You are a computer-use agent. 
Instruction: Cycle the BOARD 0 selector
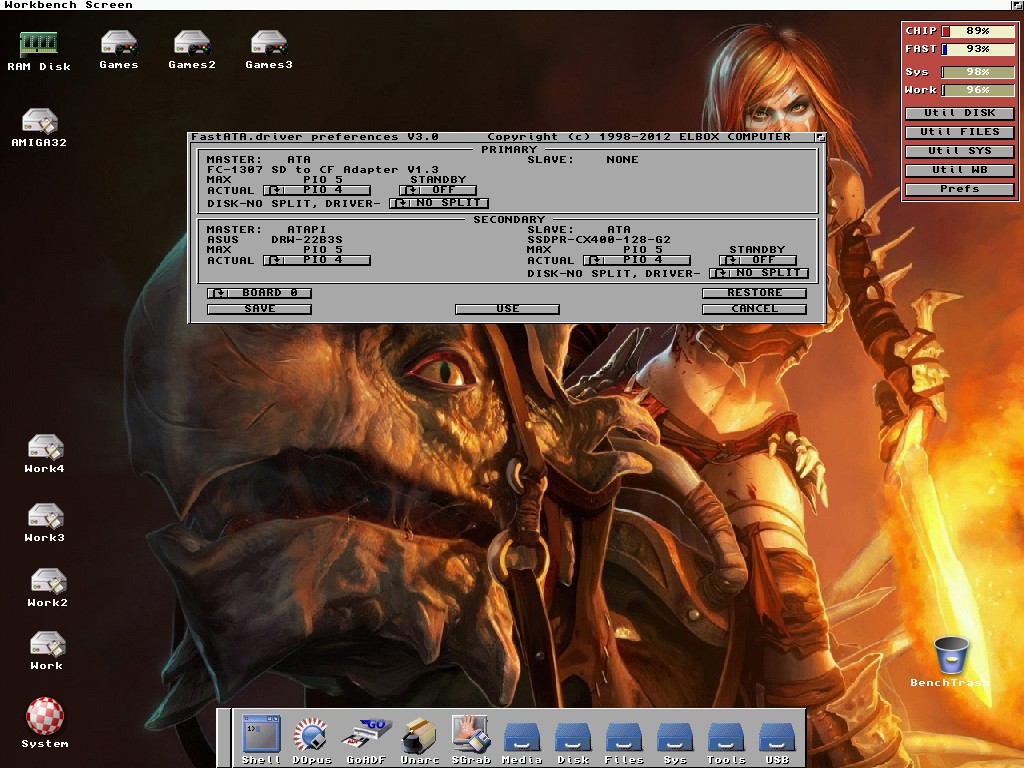(259, 293)
